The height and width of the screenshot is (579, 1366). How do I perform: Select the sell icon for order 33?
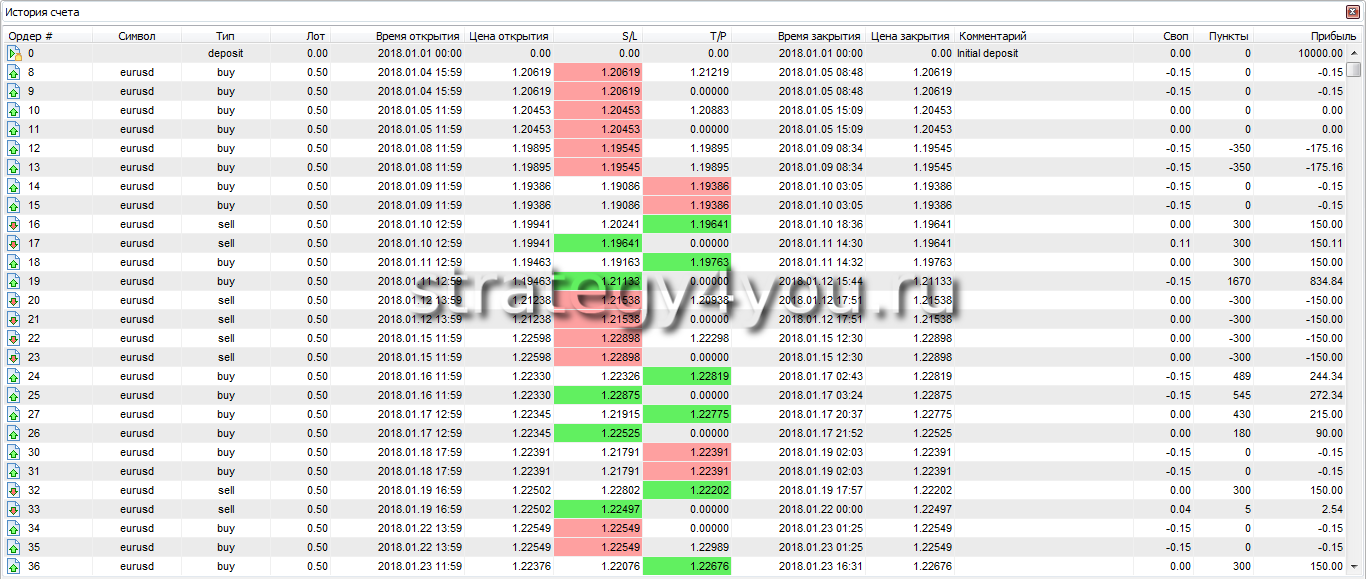point(14,509)
